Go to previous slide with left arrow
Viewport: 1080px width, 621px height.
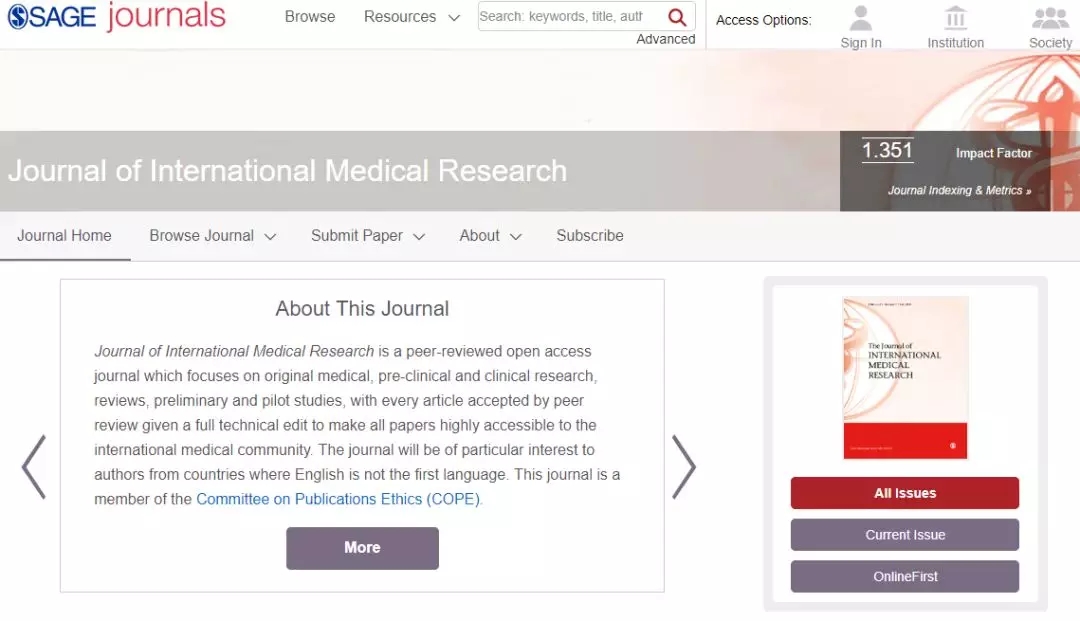coord(34,467)
